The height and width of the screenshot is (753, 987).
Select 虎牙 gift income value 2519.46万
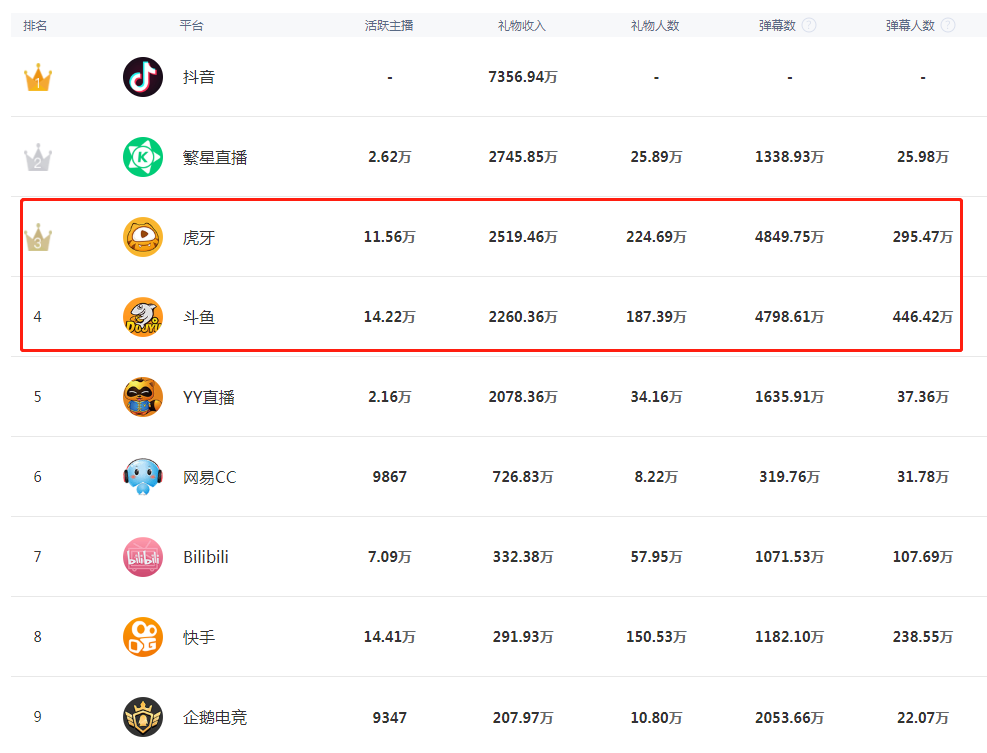point(523,237)
